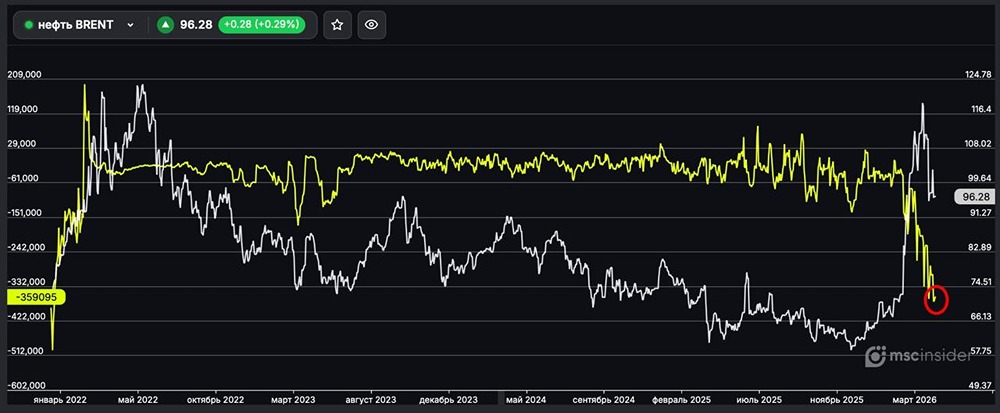Screen dimensions: 1000x413
Task: Click the yellow -359095 value label
Action: coord(35,297)
